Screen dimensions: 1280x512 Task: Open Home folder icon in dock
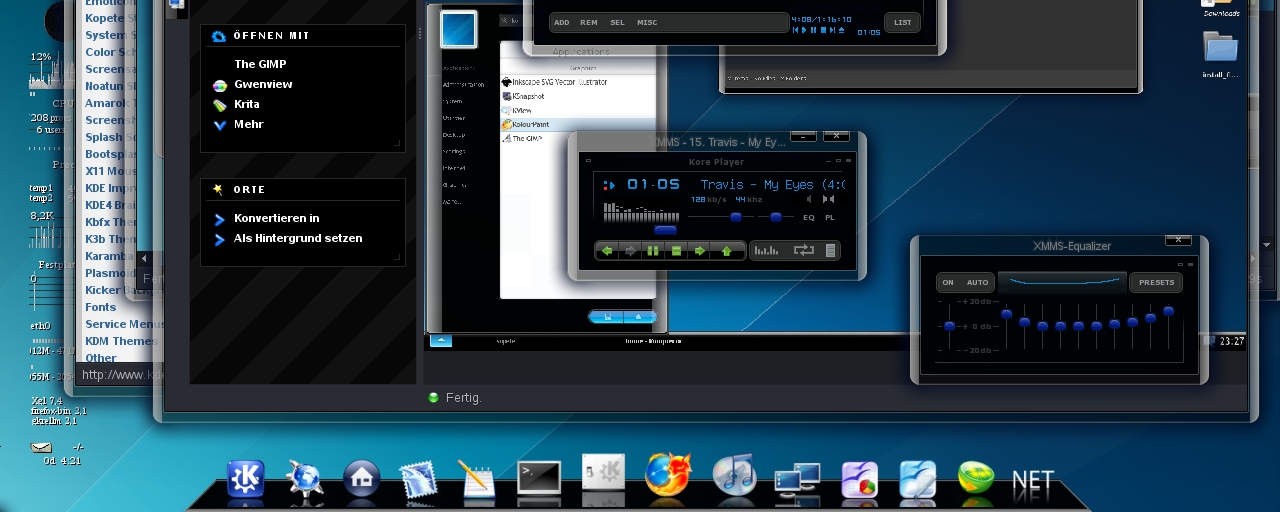click(x=362, y=478)
